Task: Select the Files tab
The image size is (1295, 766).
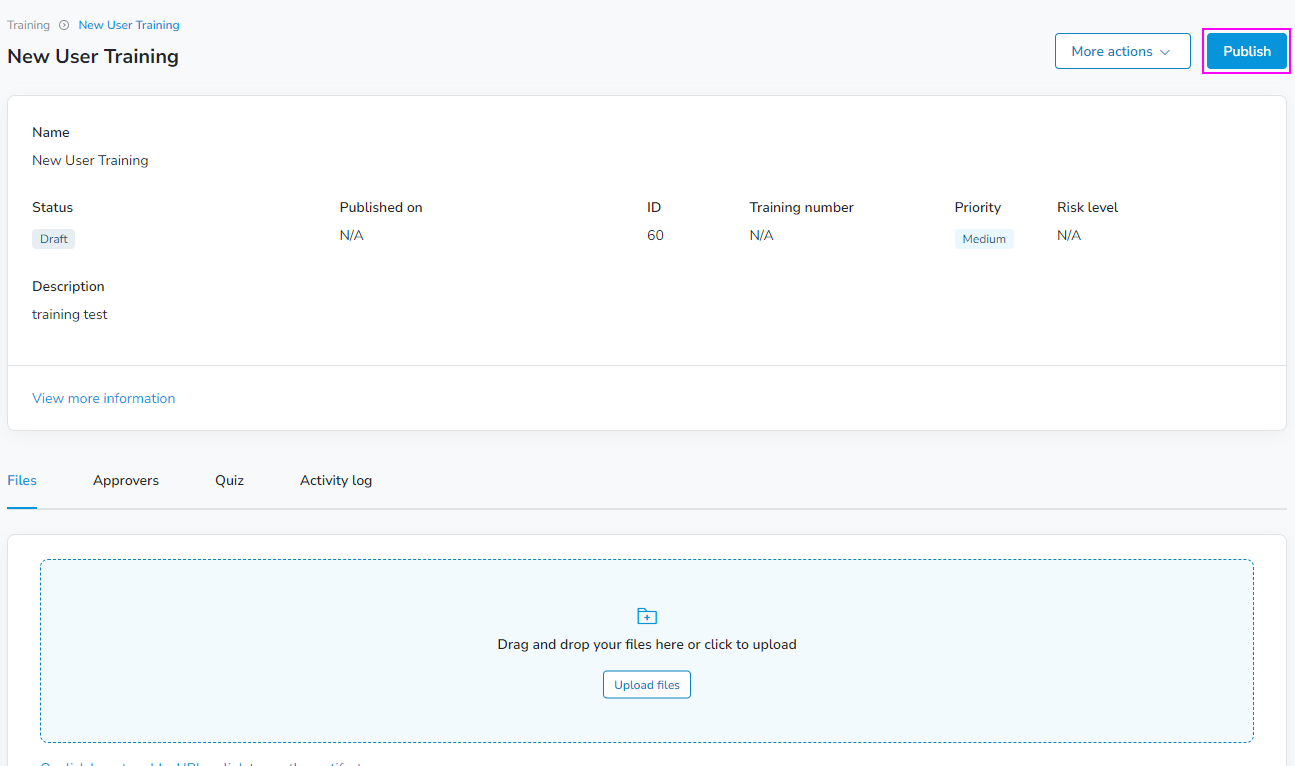Action: coord(21,480)
